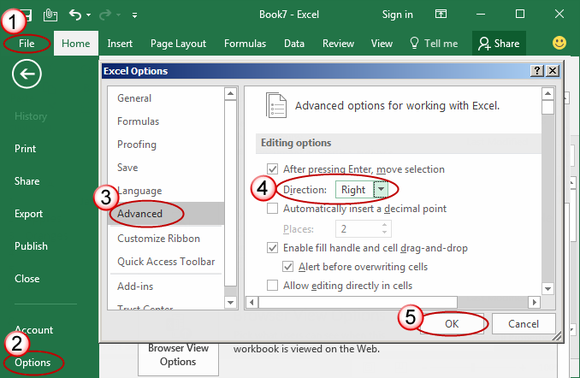Click Cancel in Excel Options

[x=523, y=324]
